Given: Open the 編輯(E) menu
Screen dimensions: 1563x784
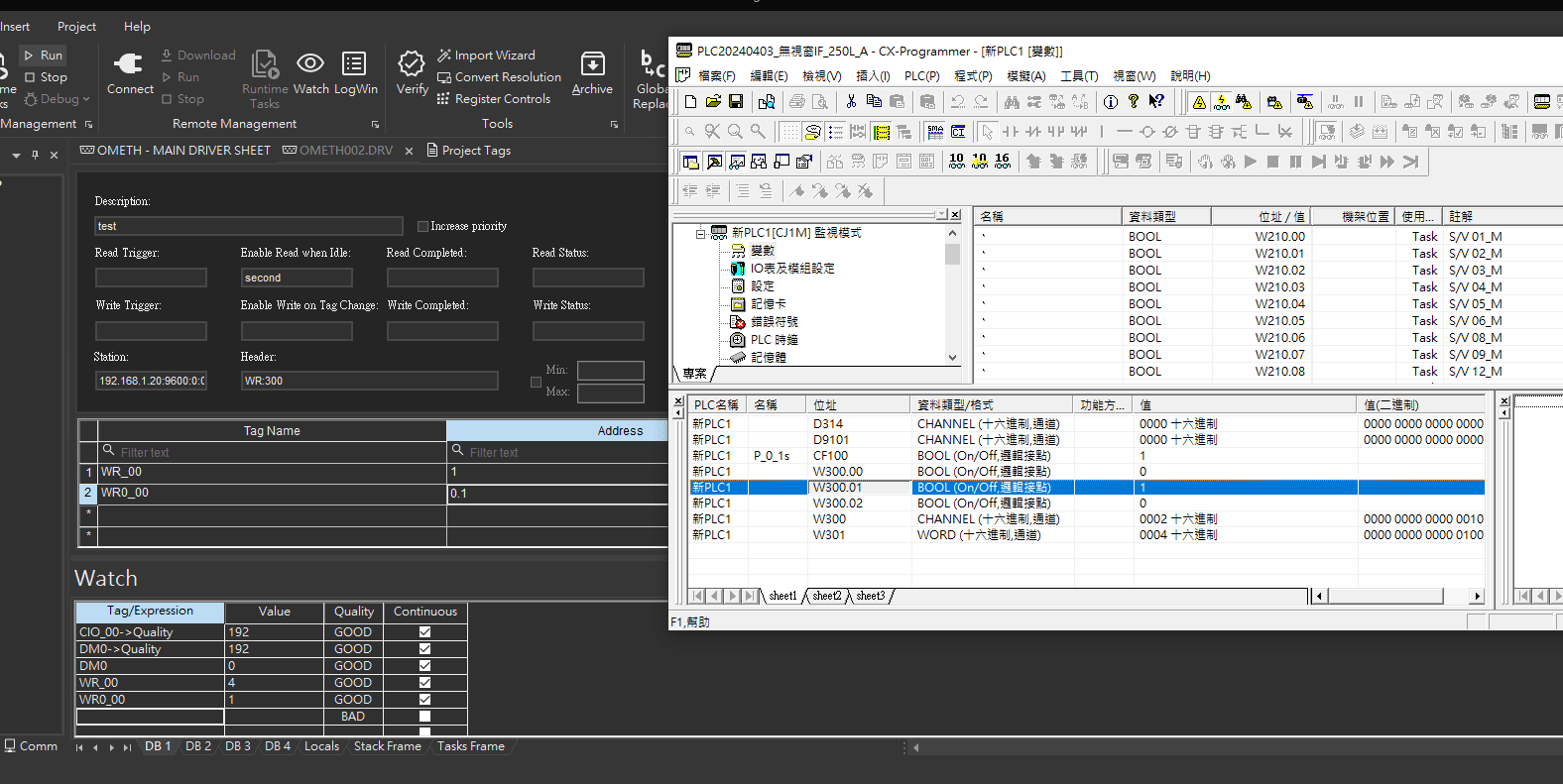Looking at the screenshot, I should (x=769, y=76).
